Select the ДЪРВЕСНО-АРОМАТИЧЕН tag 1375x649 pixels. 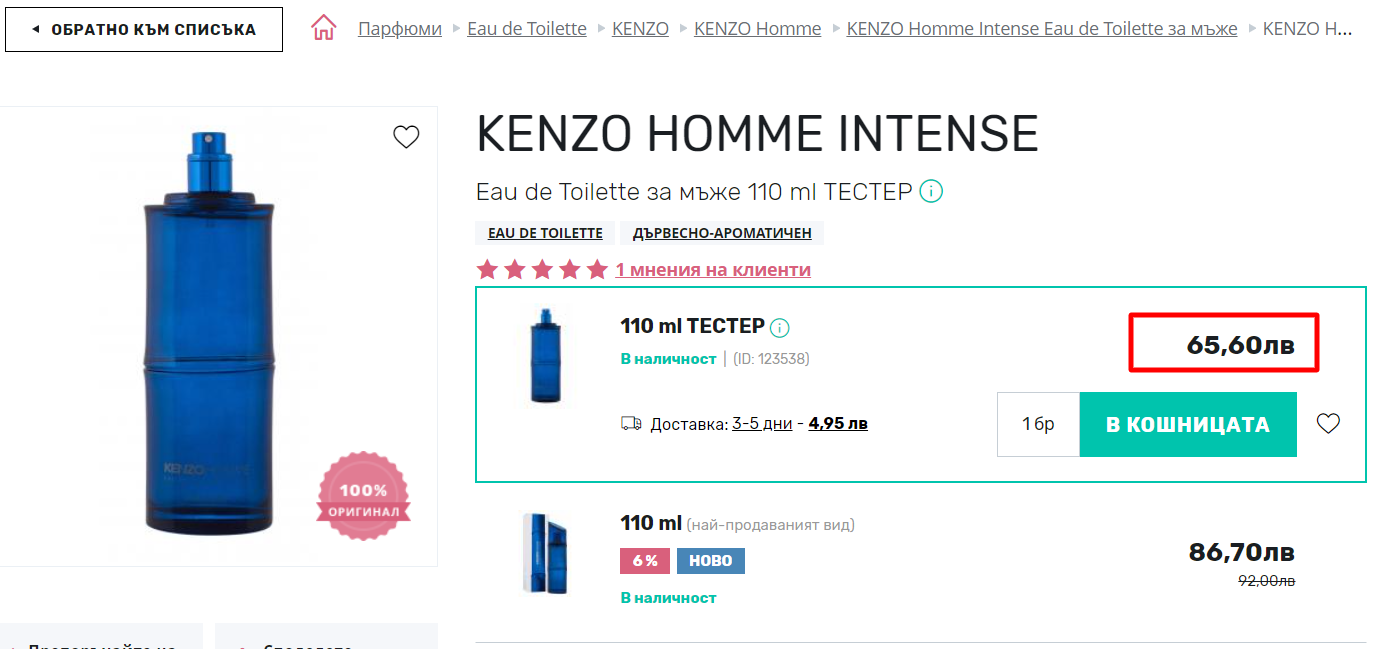point(722,233)
